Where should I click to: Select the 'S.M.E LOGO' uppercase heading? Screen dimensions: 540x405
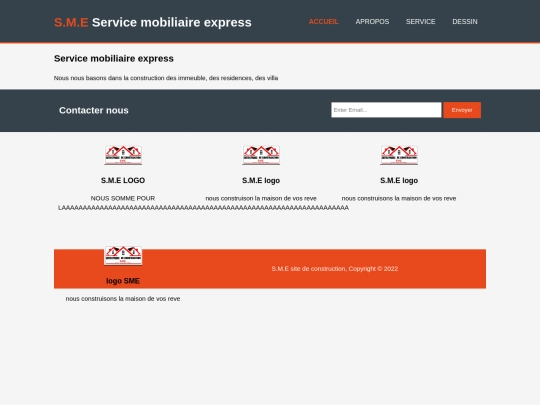[123, 180]
